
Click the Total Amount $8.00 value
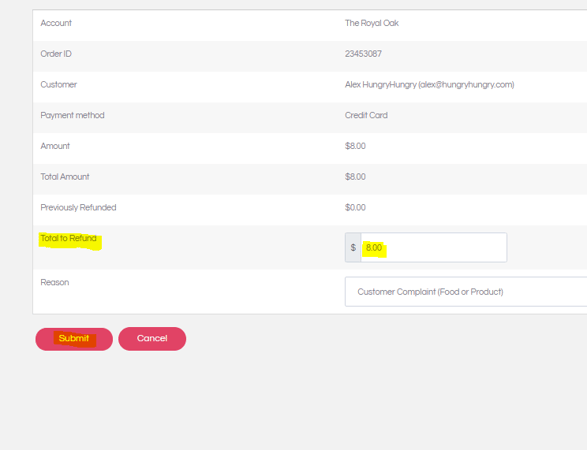pyautogui.click(x=355, y=177)
